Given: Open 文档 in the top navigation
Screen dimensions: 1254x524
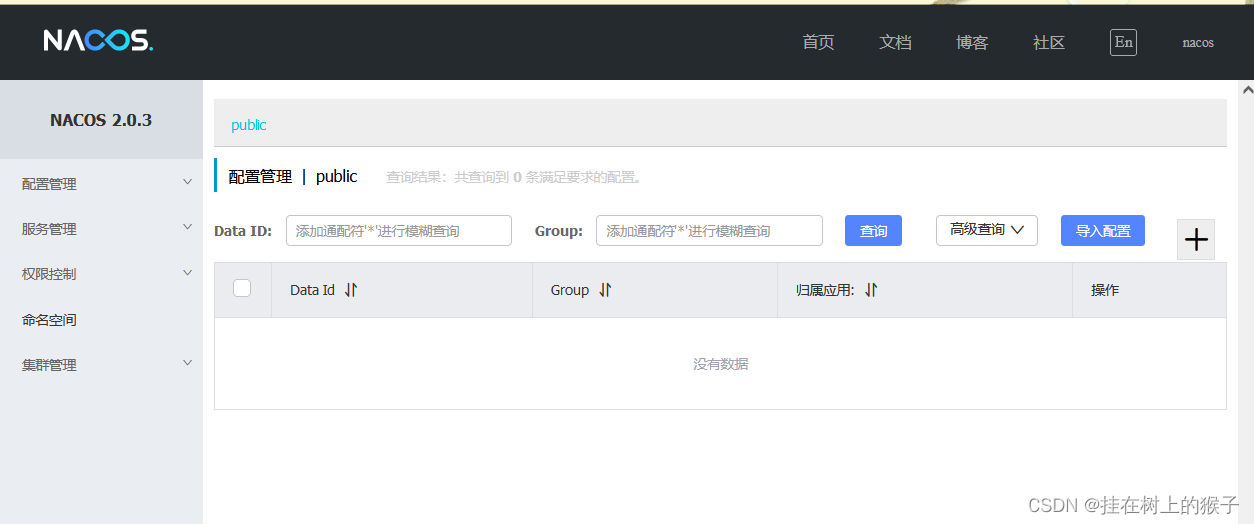Looking at the screenshot, I should point(895,42).
